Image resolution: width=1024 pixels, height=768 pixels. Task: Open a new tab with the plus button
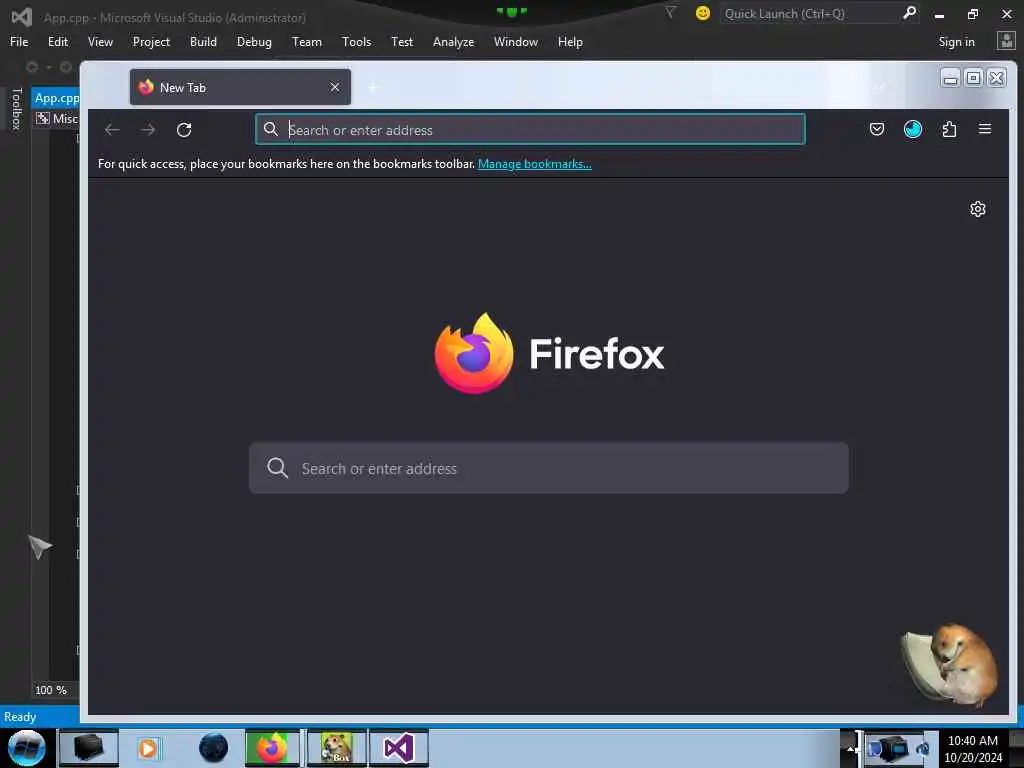click(x=373, y=87)
